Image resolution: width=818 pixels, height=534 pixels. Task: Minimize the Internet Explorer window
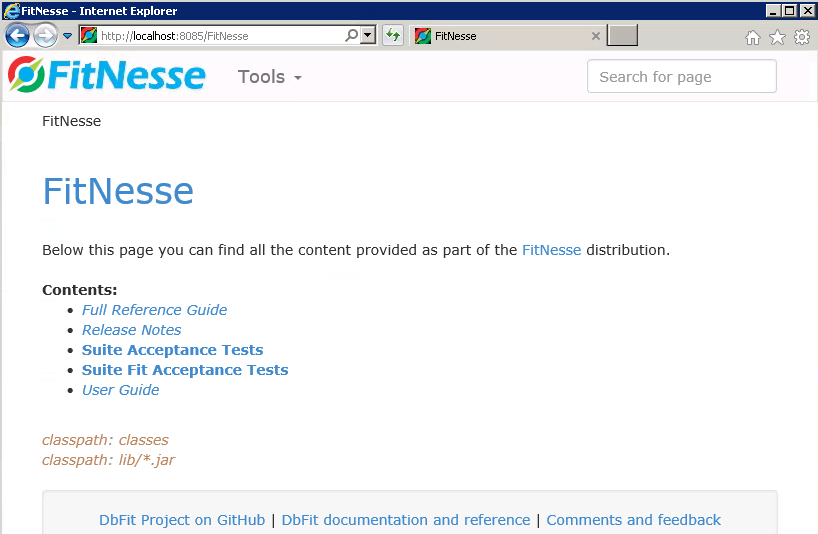(773, 10)
